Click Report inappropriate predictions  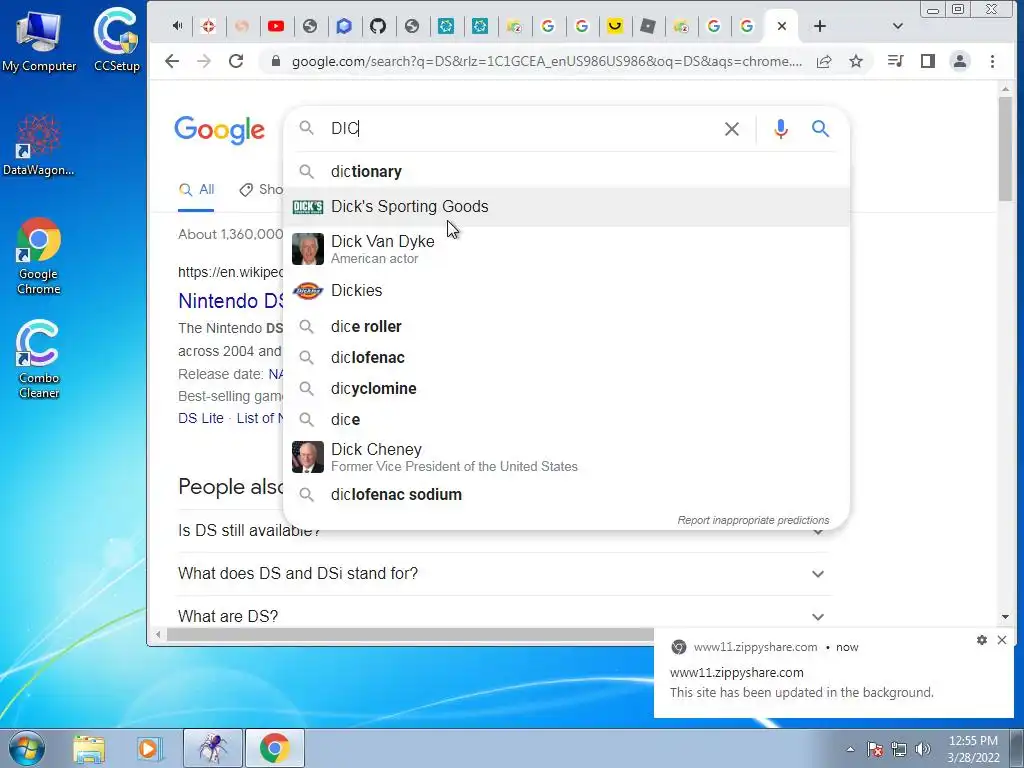point(753,520)
